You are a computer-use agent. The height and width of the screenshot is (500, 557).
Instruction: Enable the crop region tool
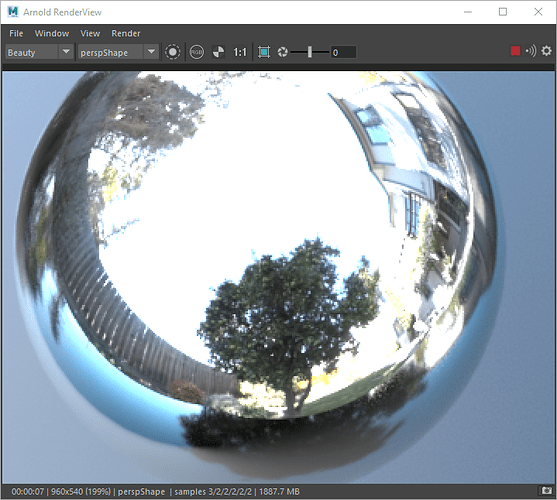click(x=264, y=52)
